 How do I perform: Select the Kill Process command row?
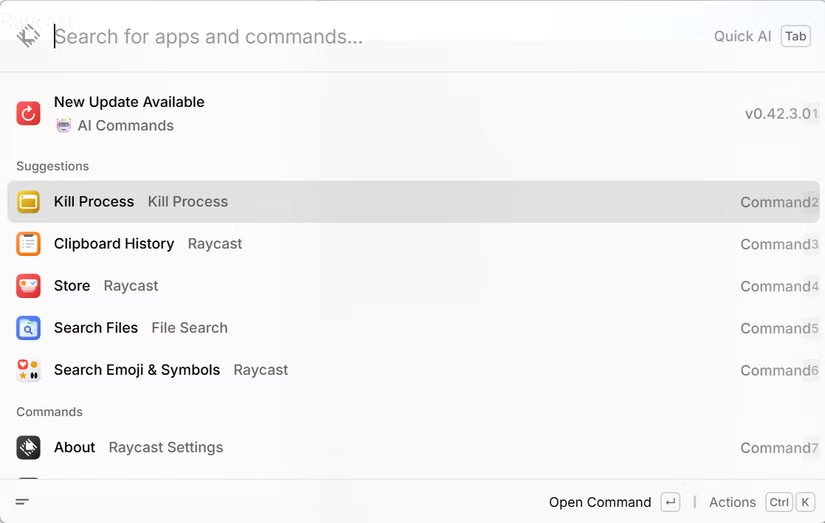[400, 202]
